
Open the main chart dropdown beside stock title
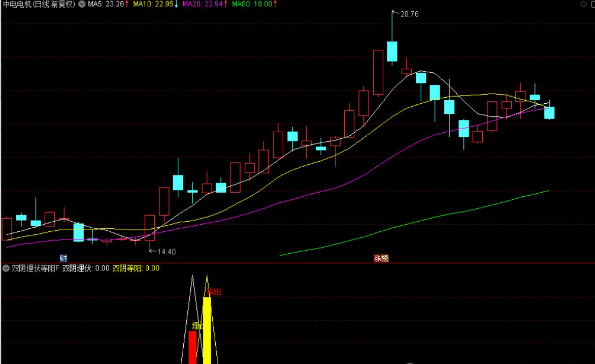pos(82,4)
